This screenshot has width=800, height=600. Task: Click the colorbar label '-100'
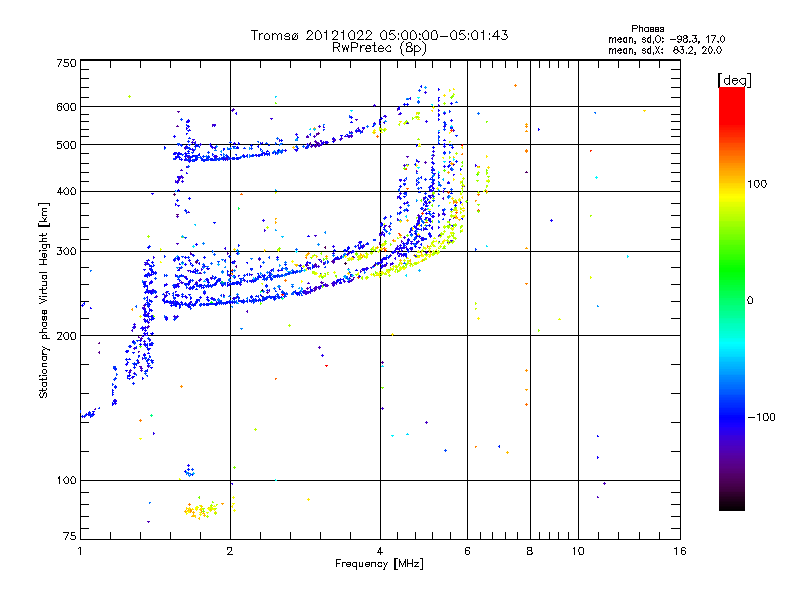point(761,417)
